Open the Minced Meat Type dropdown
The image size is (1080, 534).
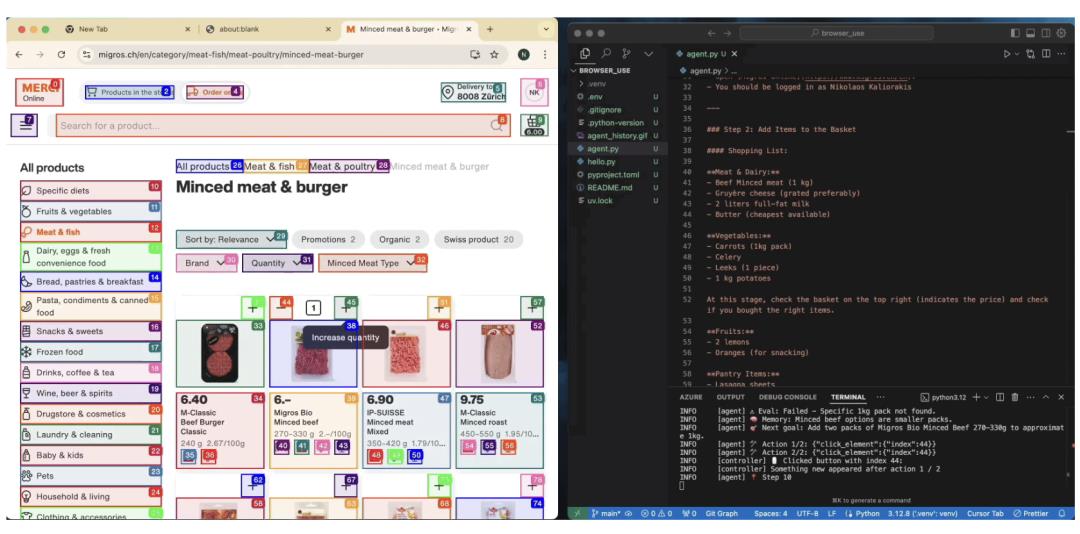coord(372,263)
